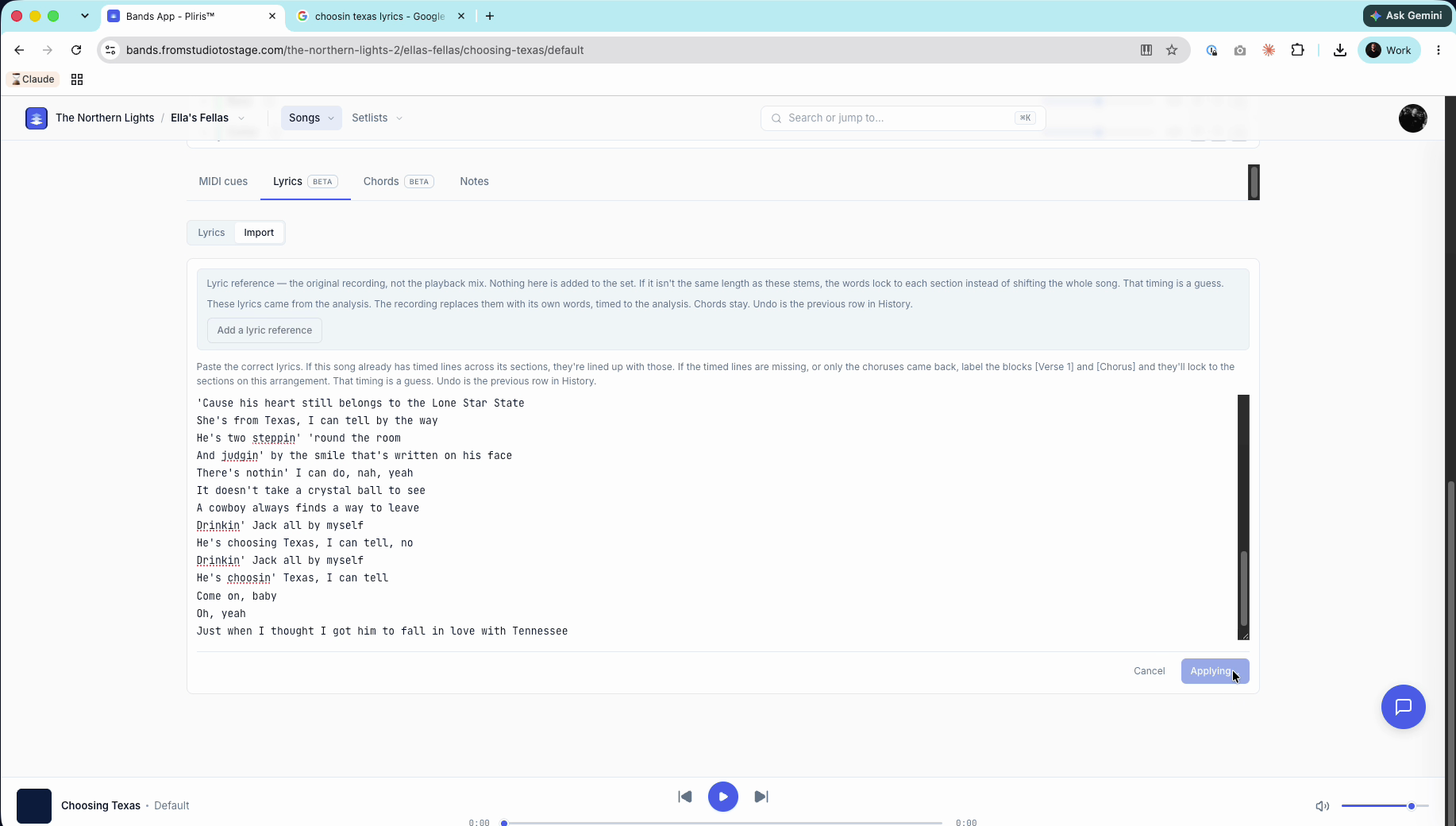This screenshot has height=826, width=1456.
Task: Open user avatar profile menu
Action: (x=1413, y=118)
